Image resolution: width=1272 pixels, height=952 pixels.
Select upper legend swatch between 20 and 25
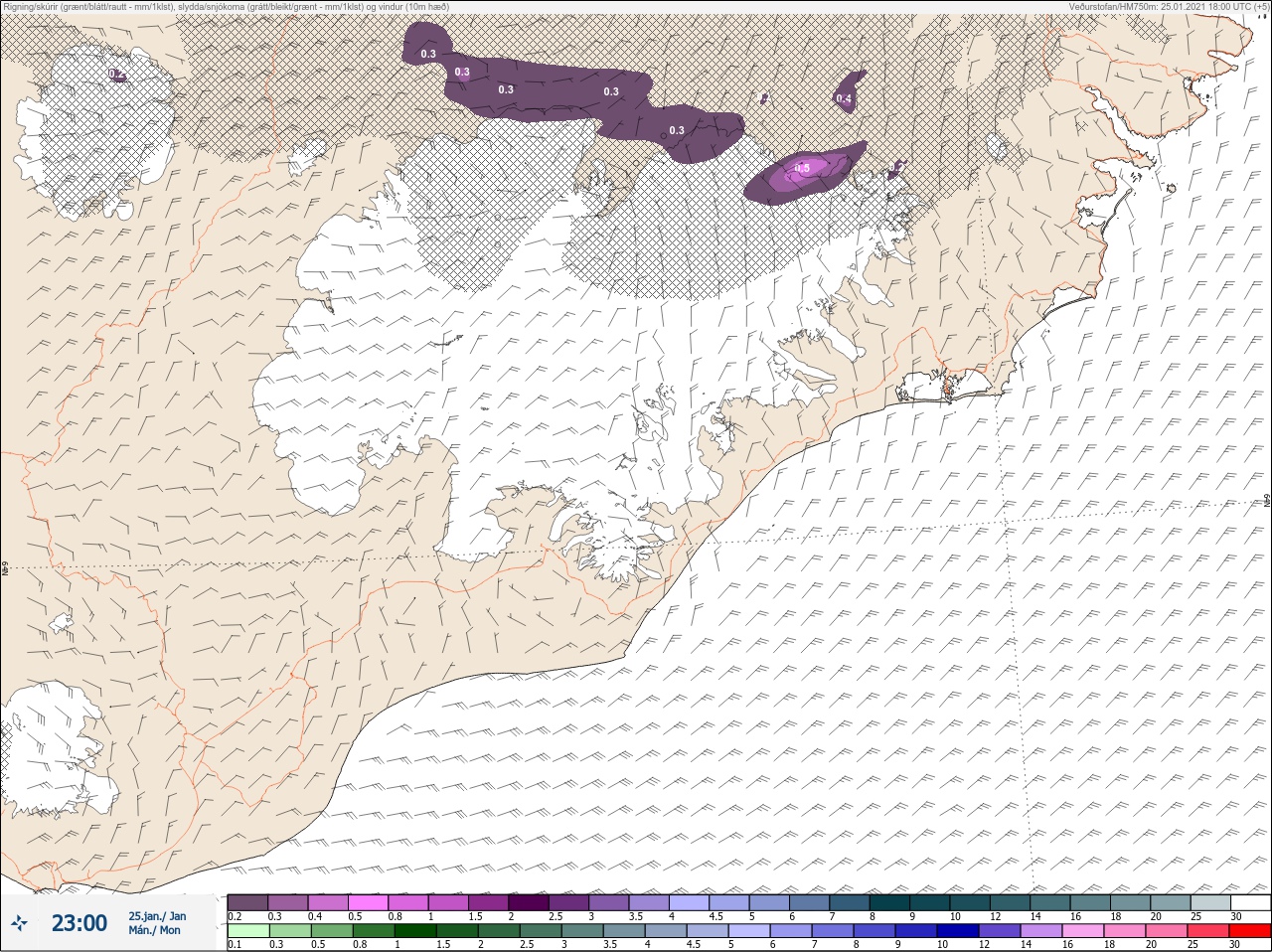(x=1172, y=902)
